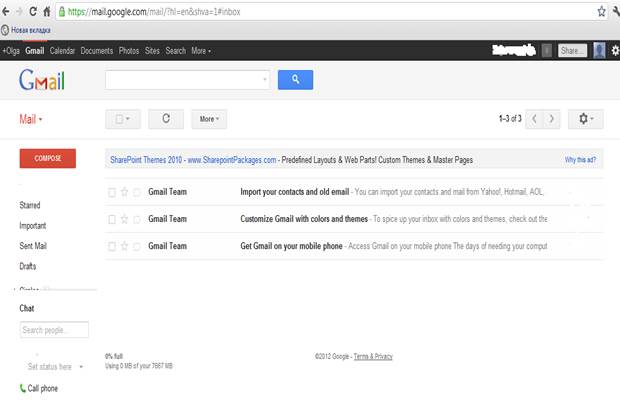The image size is (620, 413).
Task: Open the browser home page icon
Action: click(x=47, y=11)
